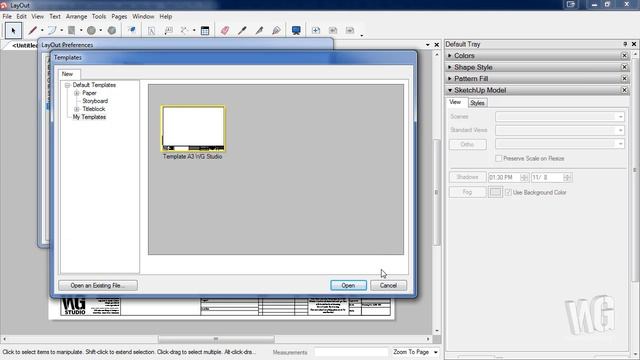Open Circle tool options arrow
The image size is (640, 360).
point(101,31)
